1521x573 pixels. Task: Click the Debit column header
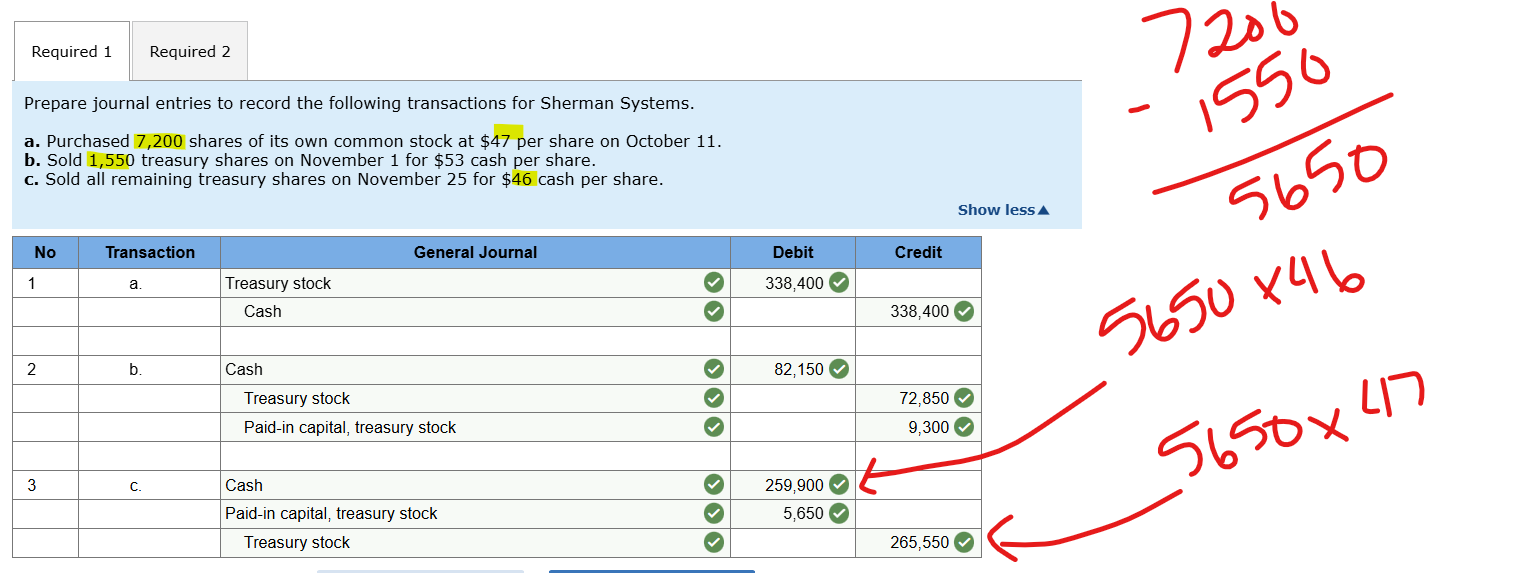(x=792, y=252)
